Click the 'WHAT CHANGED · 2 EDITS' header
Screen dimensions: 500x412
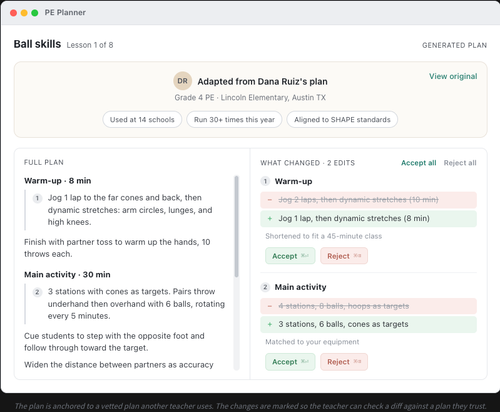tap(307, 163)
